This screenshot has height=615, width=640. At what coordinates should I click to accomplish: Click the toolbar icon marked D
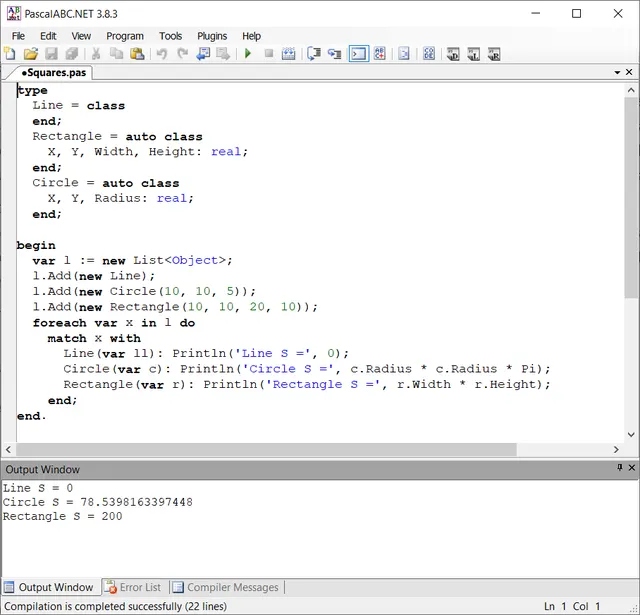(453, 54)
